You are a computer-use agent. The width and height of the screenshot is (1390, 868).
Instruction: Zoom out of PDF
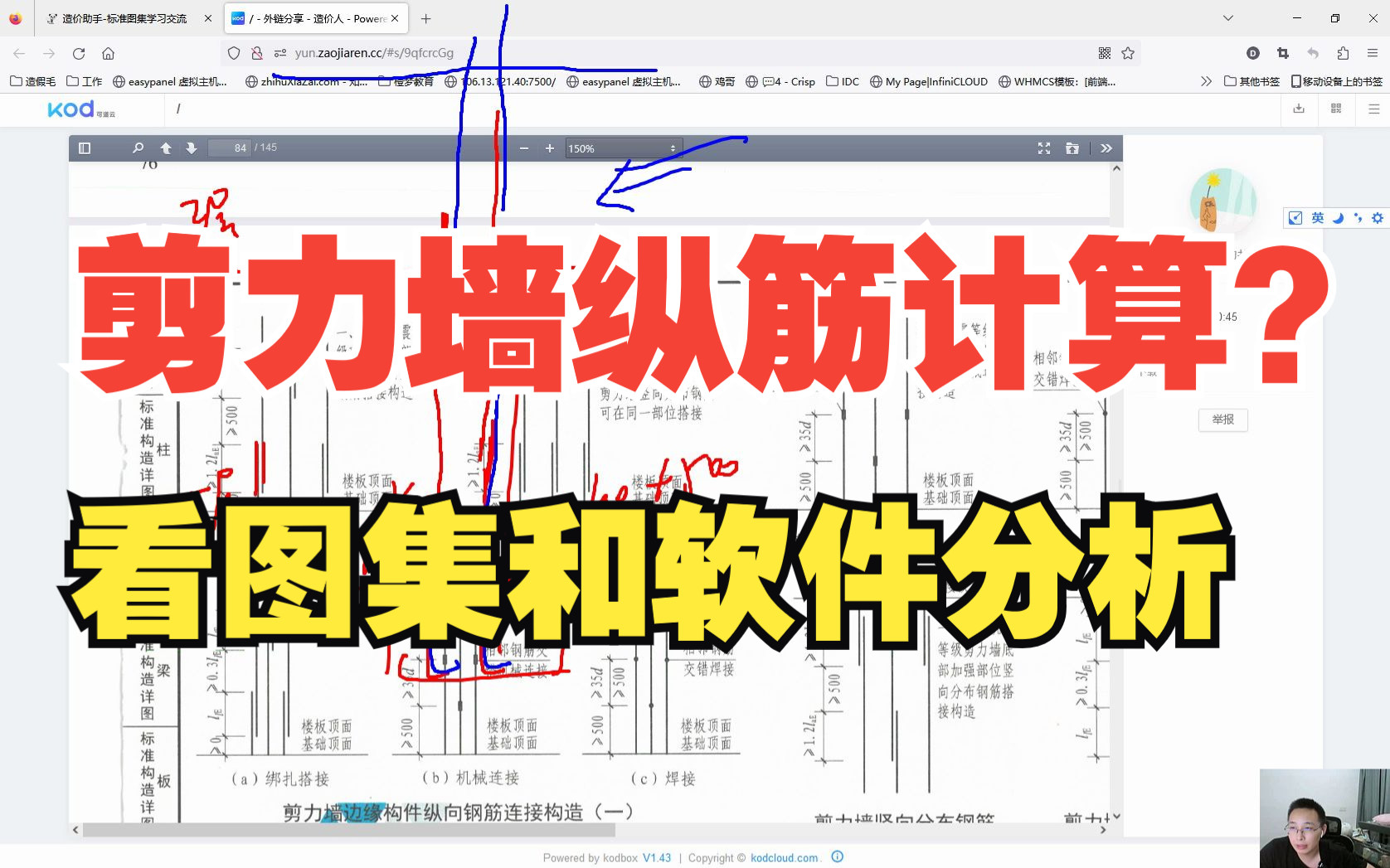point(524,148)
